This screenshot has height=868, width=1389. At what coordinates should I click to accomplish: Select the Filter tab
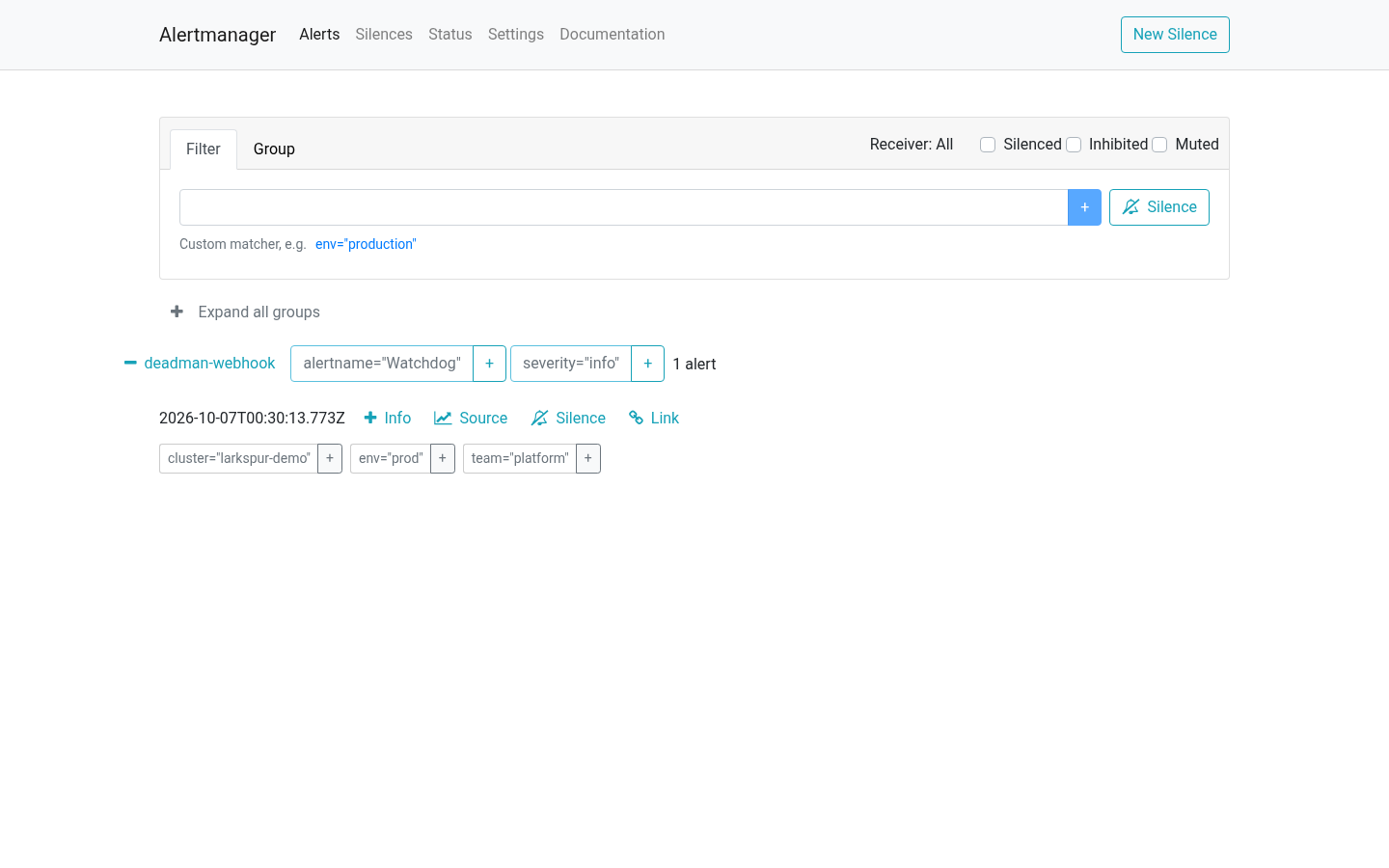[x=204, y=149]
